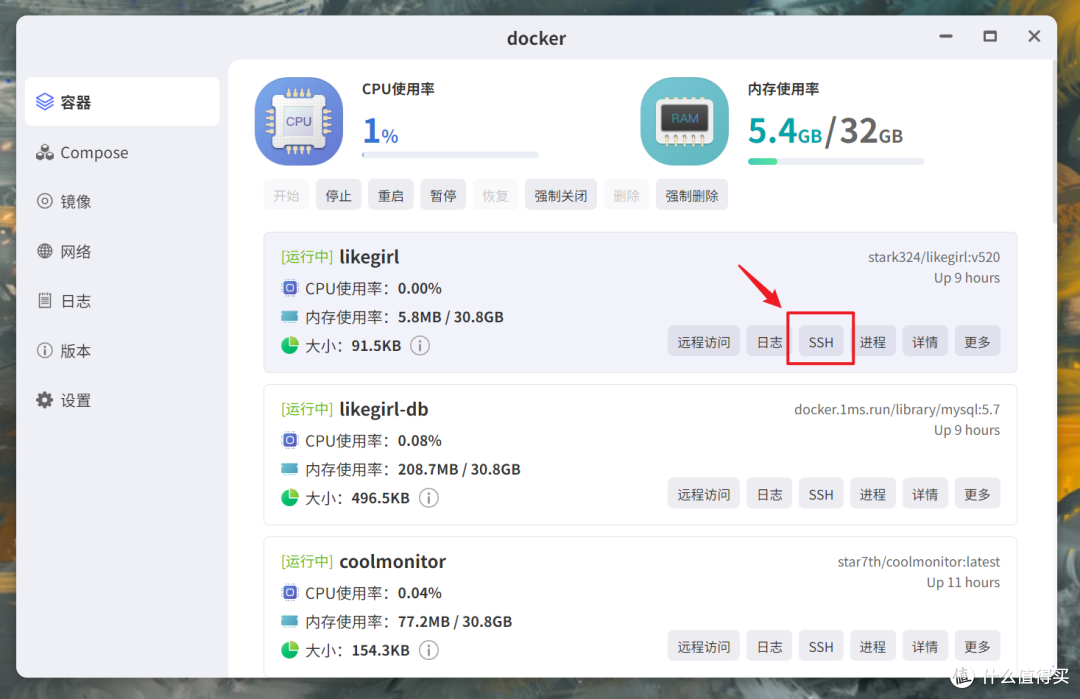Open 远程访问 for likegirl container
The width and height of the screenshot is (1080, 699).
[703, 342]
